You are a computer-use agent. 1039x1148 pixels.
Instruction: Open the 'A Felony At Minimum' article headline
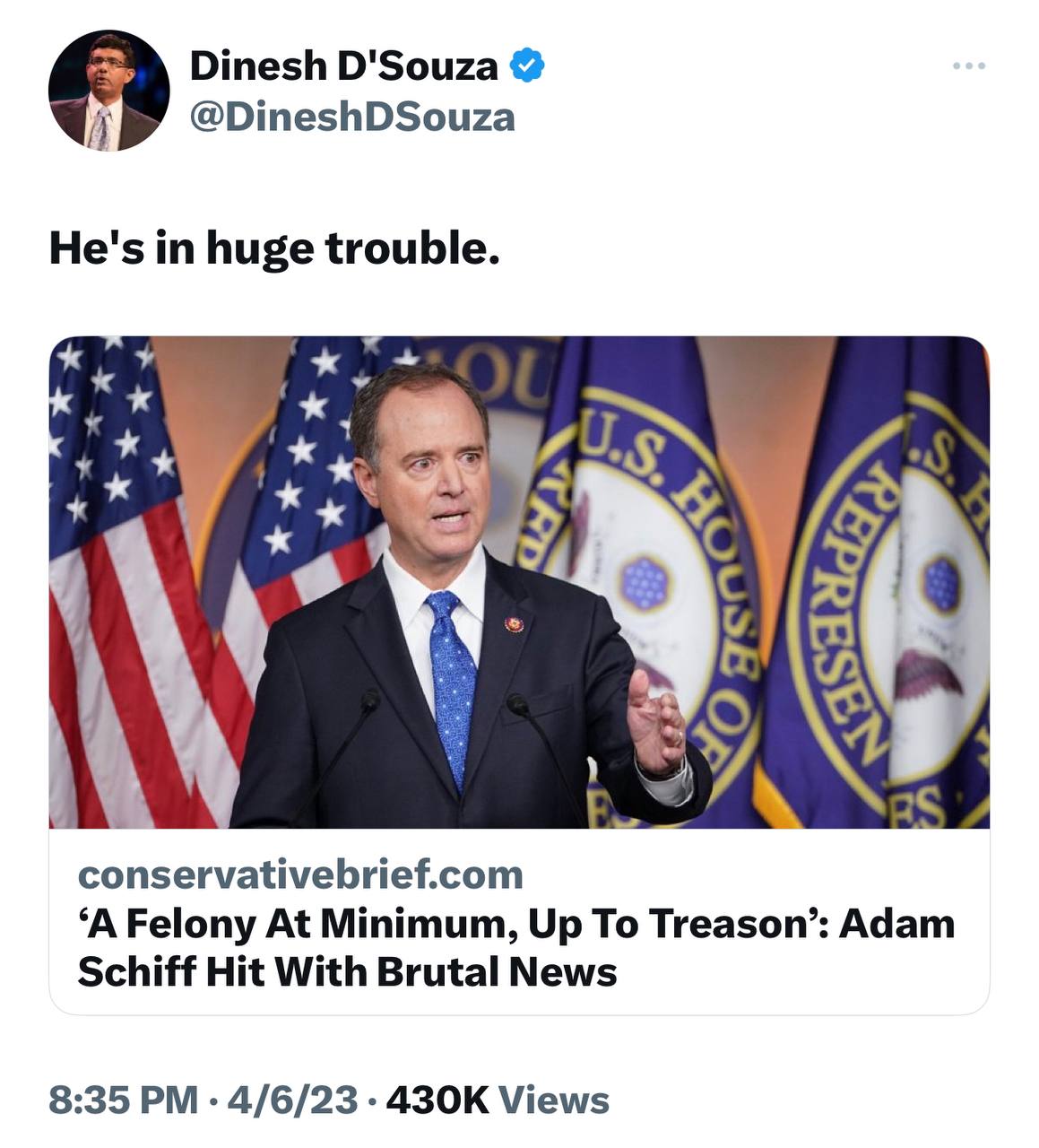tap(515, 947)
